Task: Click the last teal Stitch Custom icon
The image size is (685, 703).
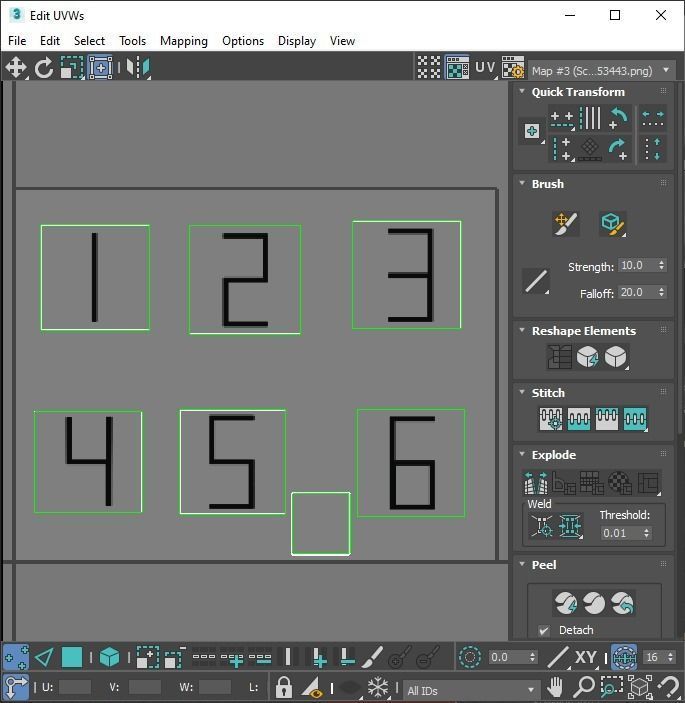Action: click(x=635, y=419)
